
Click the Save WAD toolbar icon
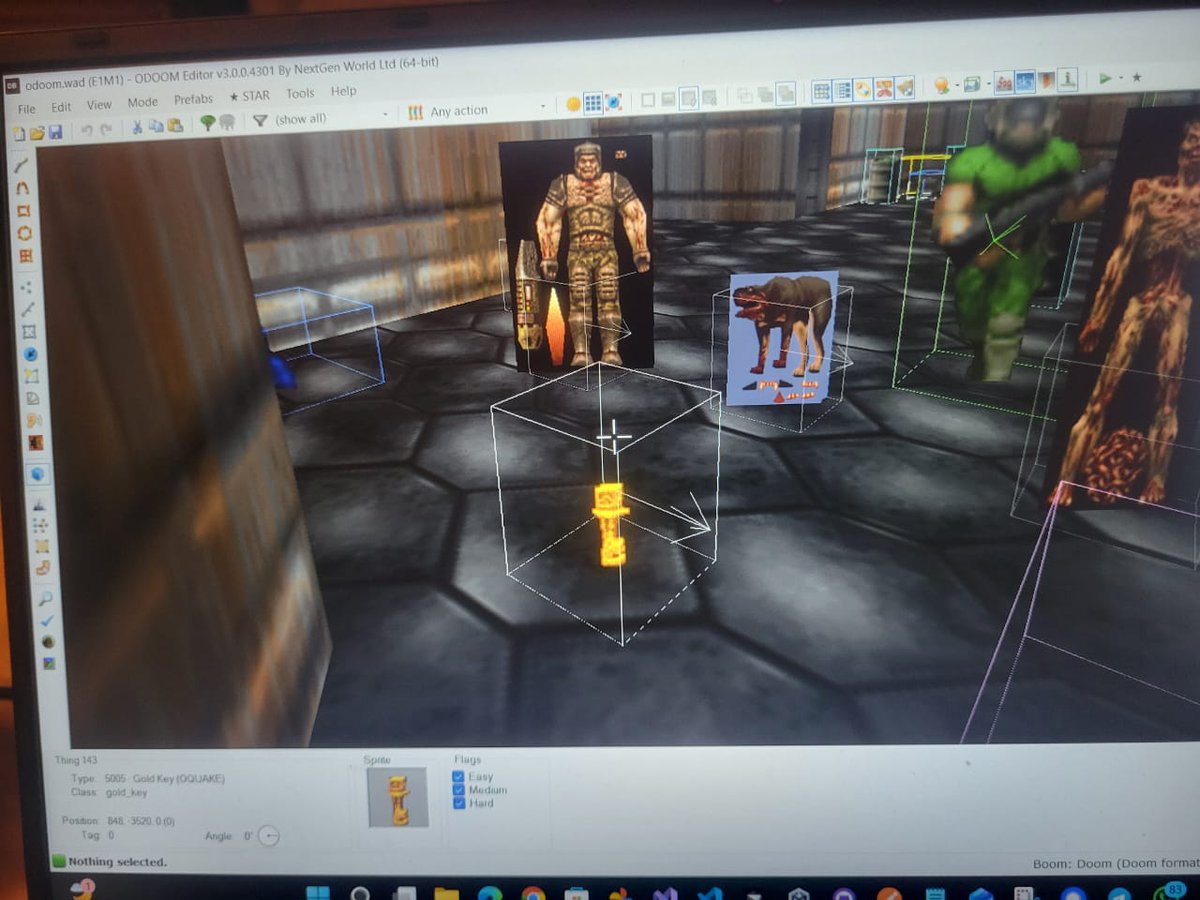(55, 133)
